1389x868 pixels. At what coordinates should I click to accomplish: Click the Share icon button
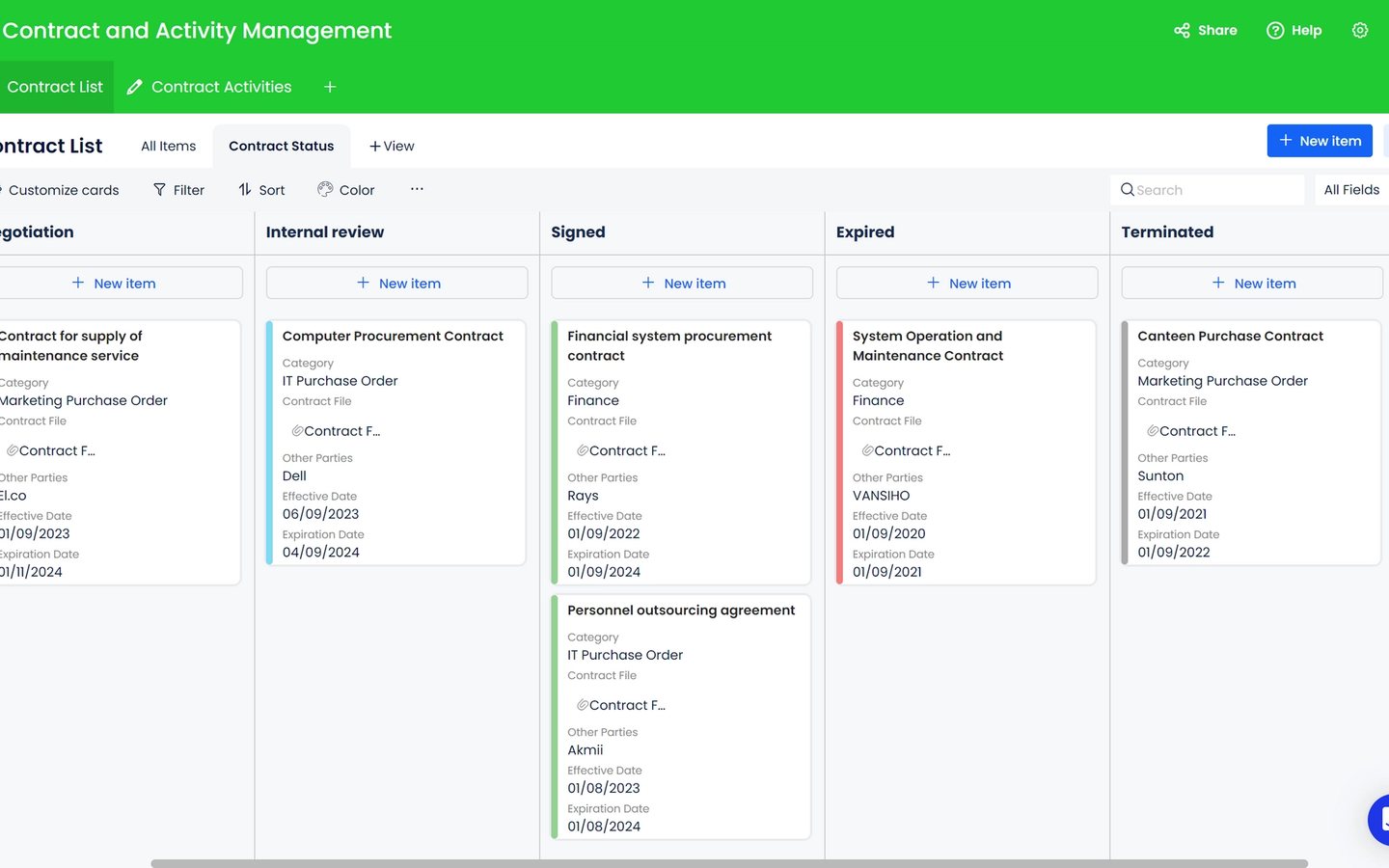[x=1182, y=31]
